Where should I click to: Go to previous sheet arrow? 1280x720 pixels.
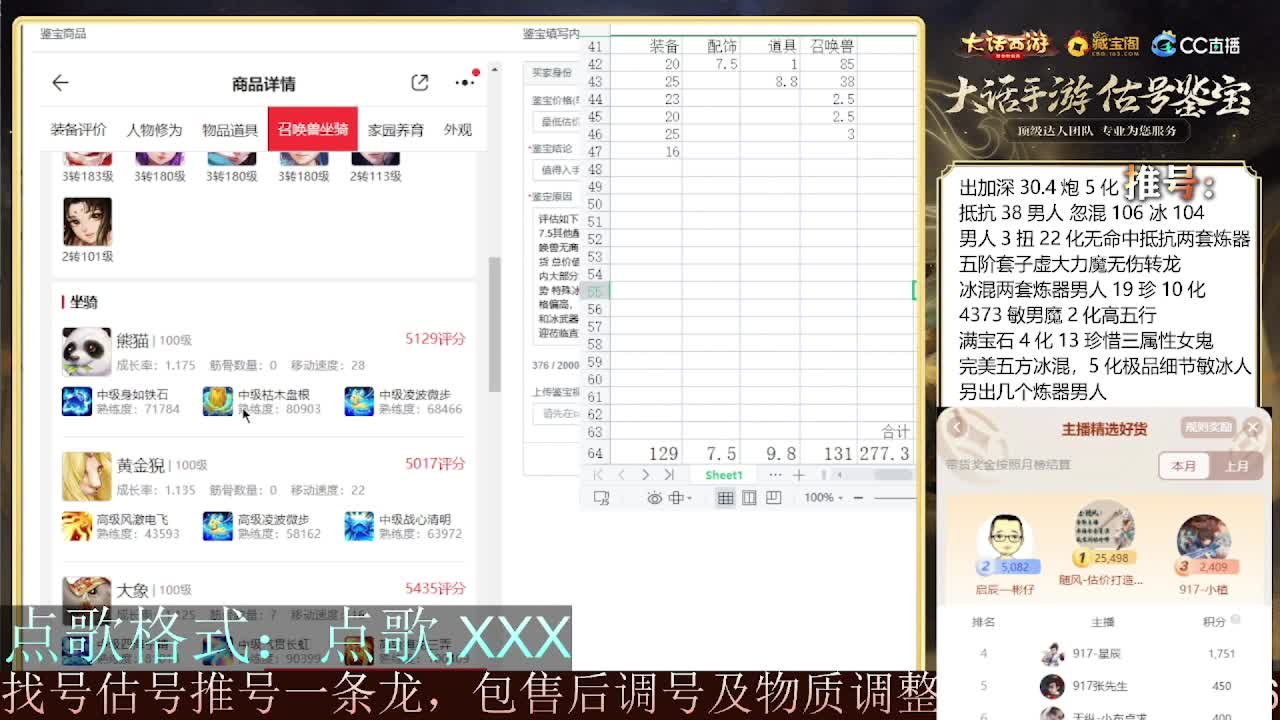point(621,475)
